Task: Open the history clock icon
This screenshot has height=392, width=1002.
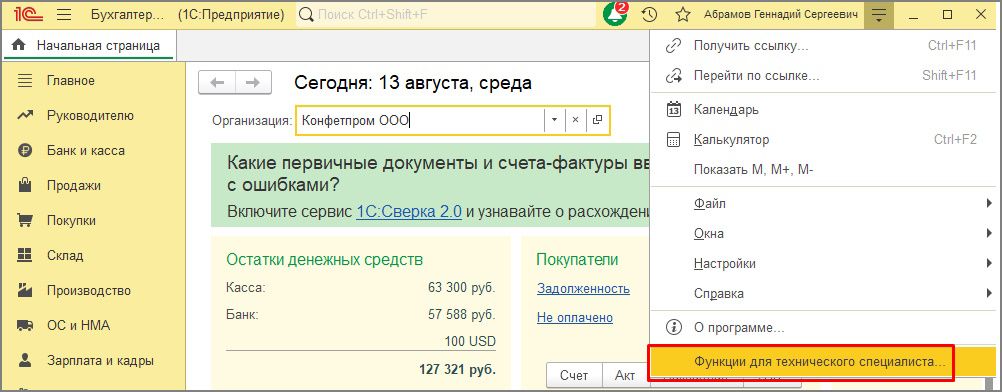Action: point(649,14)
